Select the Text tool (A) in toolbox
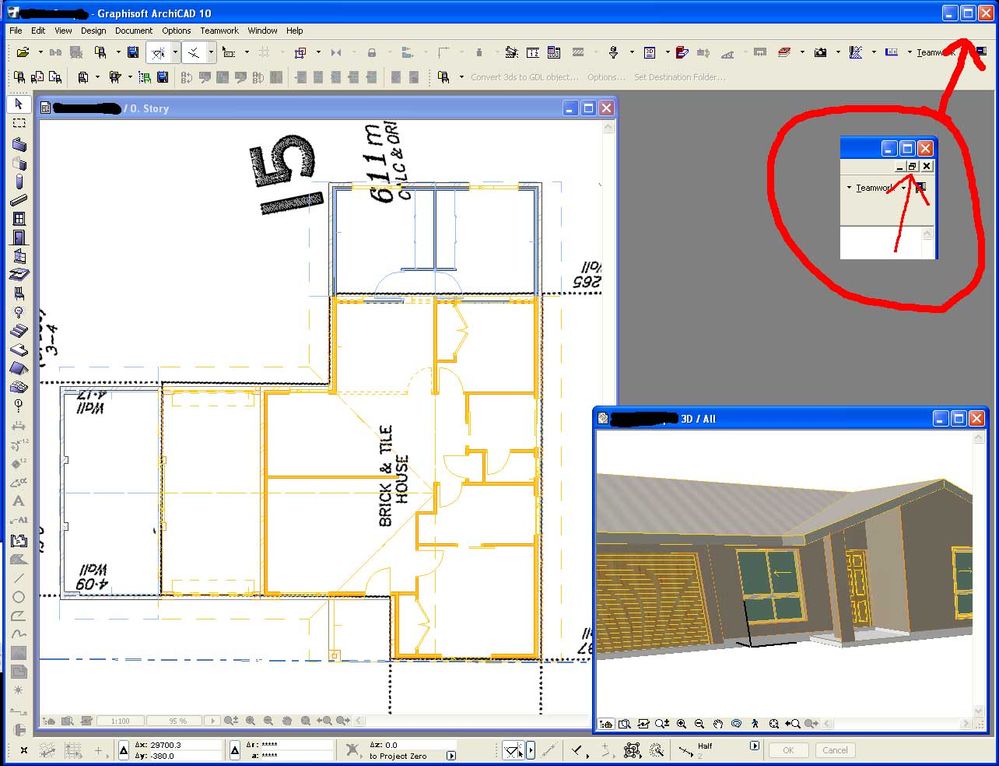 pyautogui.click(x=19, y=501)
